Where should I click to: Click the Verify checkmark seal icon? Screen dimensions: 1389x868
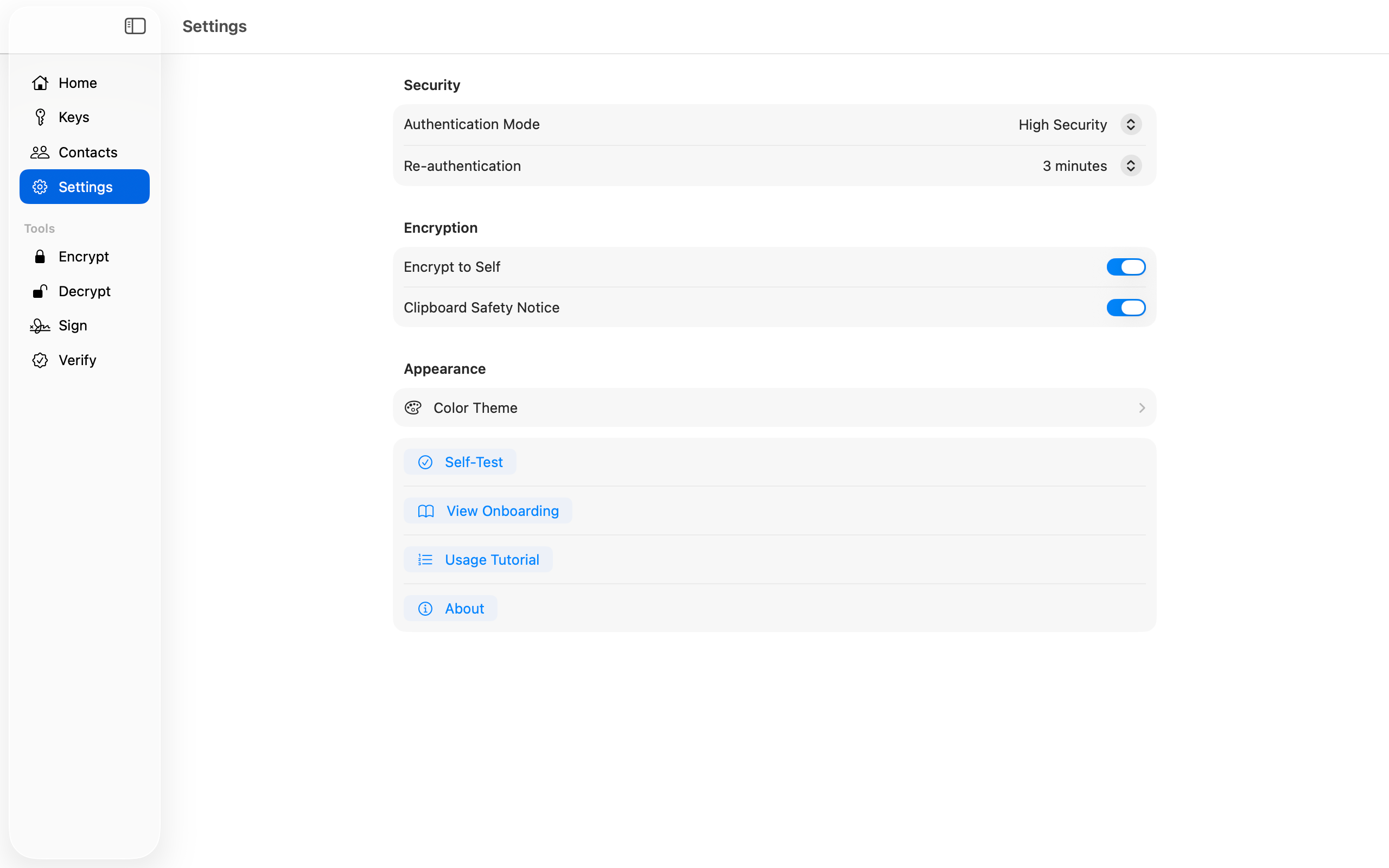click(40, 360)
